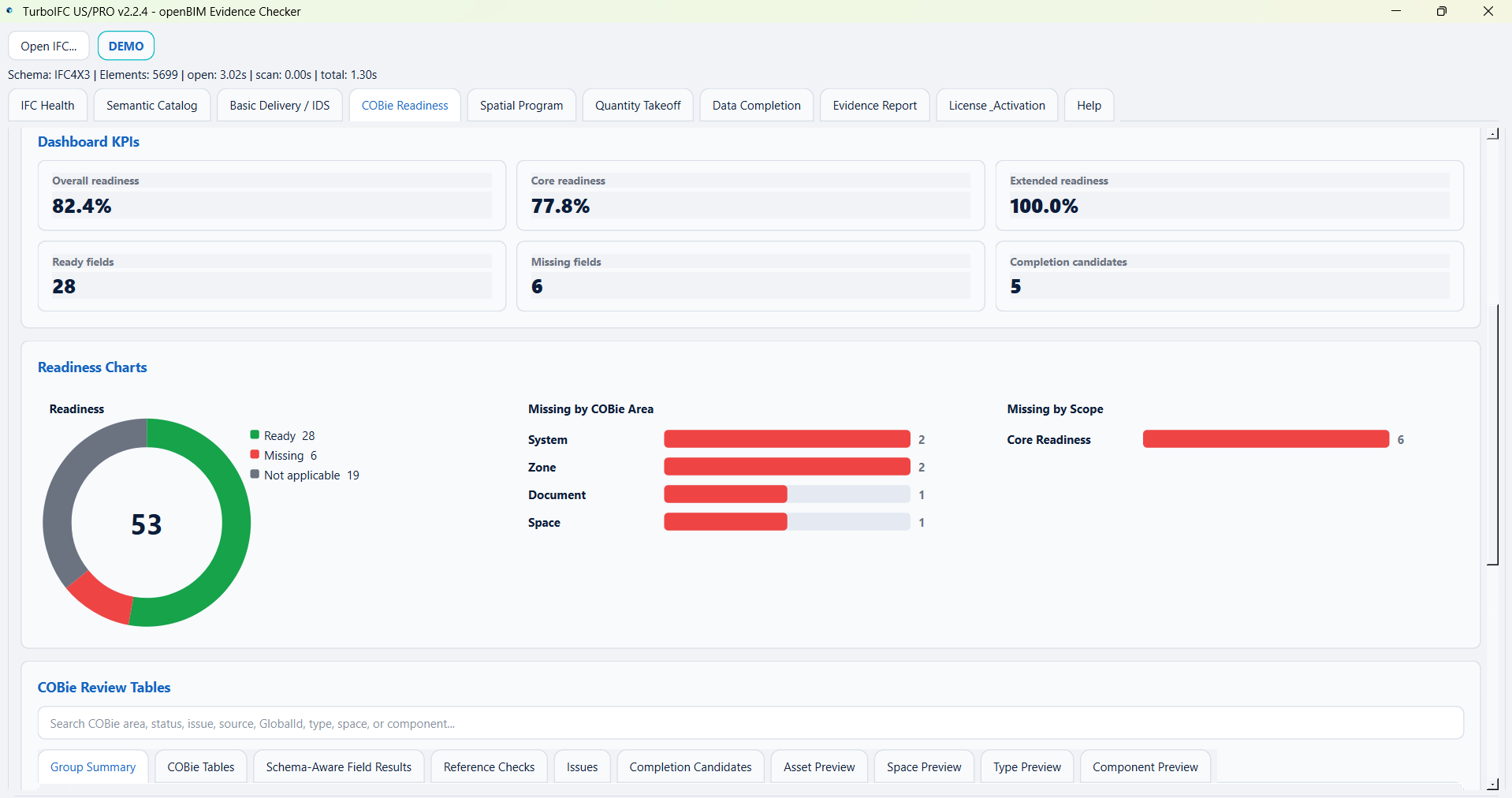Click the Core Readiness scope bar
The height and width of the screenshot is (798, 1512).
pyautogui.click(x=1266, y=439)
